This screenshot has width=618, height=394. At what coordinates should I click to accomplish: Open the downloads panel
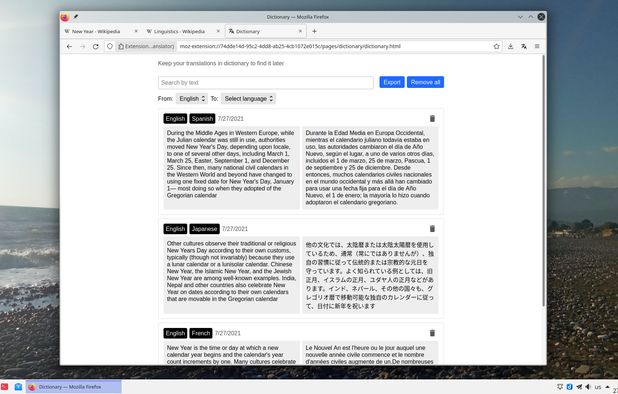tap(510, 46)
